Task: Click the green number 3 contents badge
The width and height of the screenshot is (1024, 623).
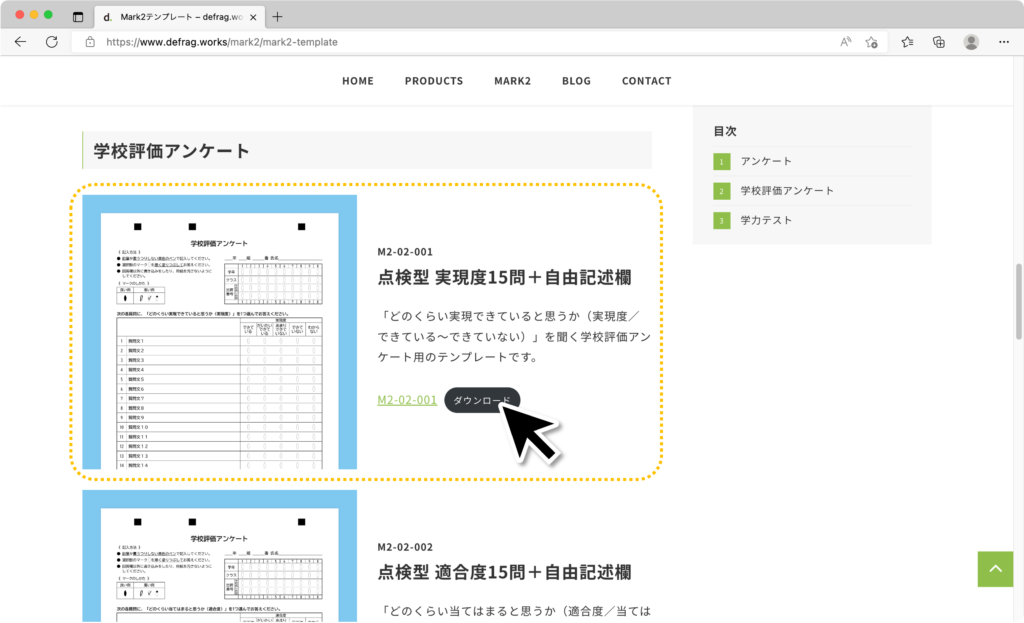Action: point(722,220)
